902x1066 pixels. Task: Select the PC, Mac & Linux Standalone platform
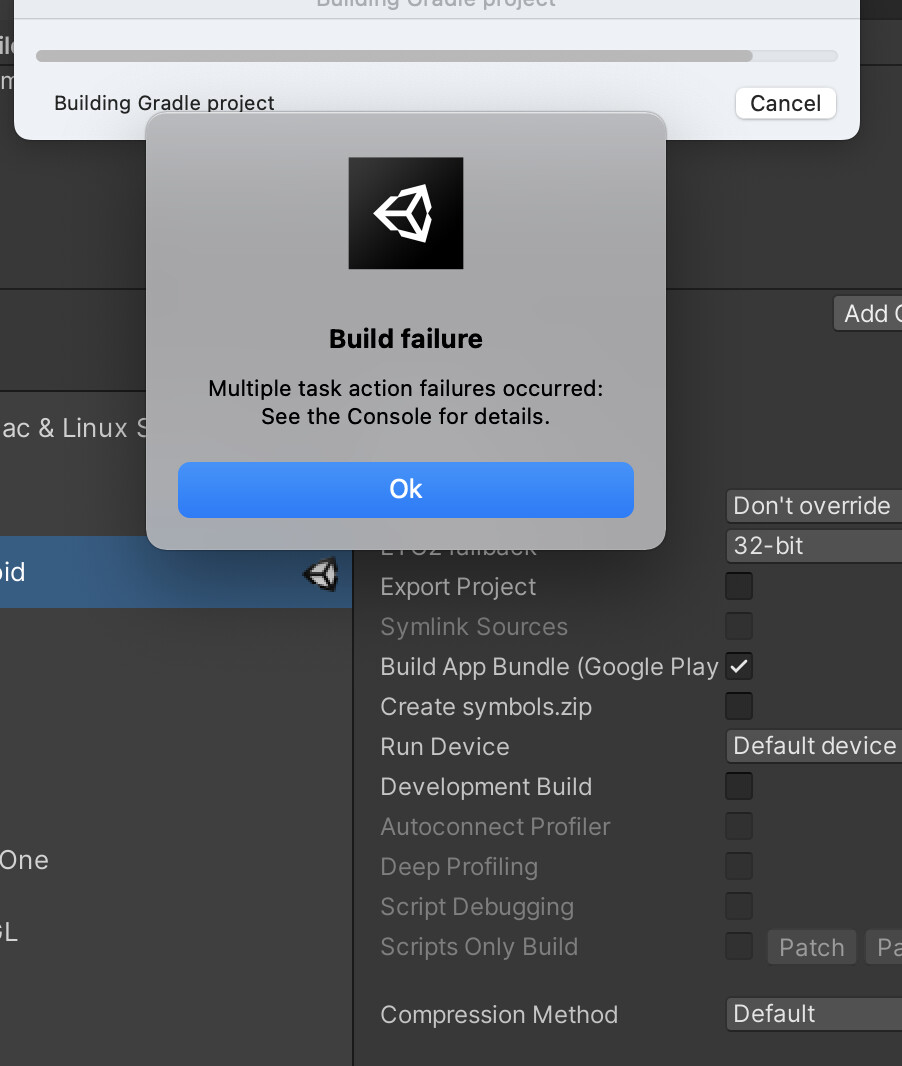(x=100, y=428)
